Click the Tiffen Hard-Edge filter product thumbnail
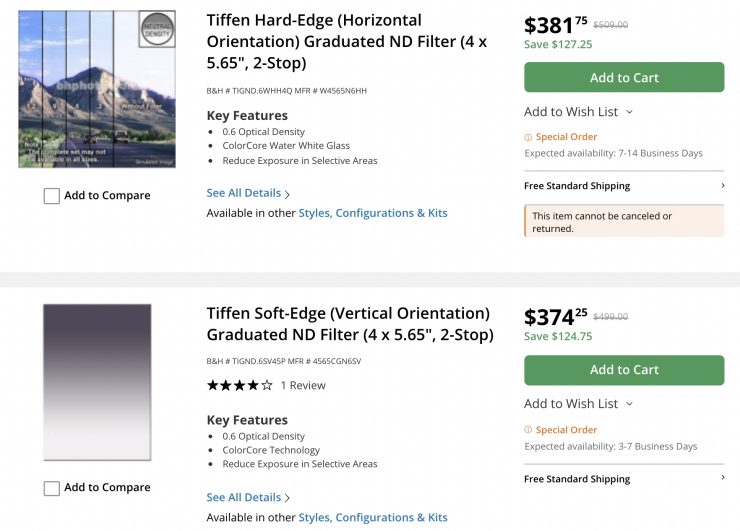 pos(97,89)
